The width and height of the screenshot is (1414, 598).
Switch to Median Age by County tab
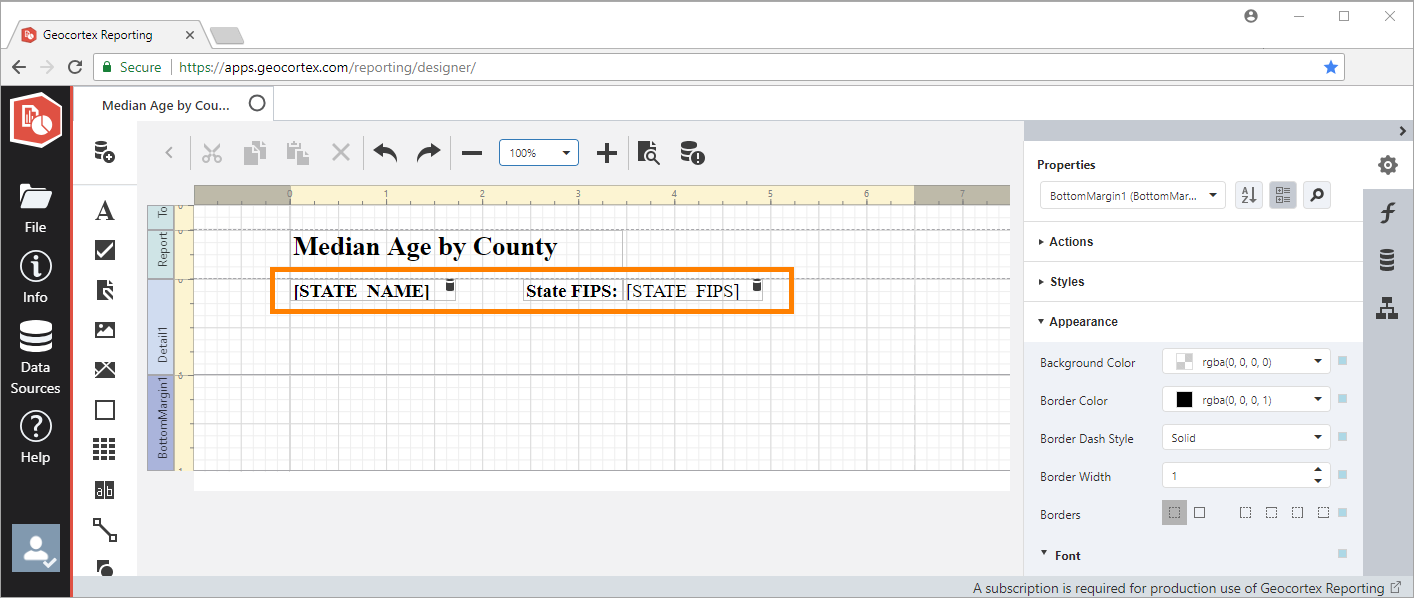pos(166,105)
